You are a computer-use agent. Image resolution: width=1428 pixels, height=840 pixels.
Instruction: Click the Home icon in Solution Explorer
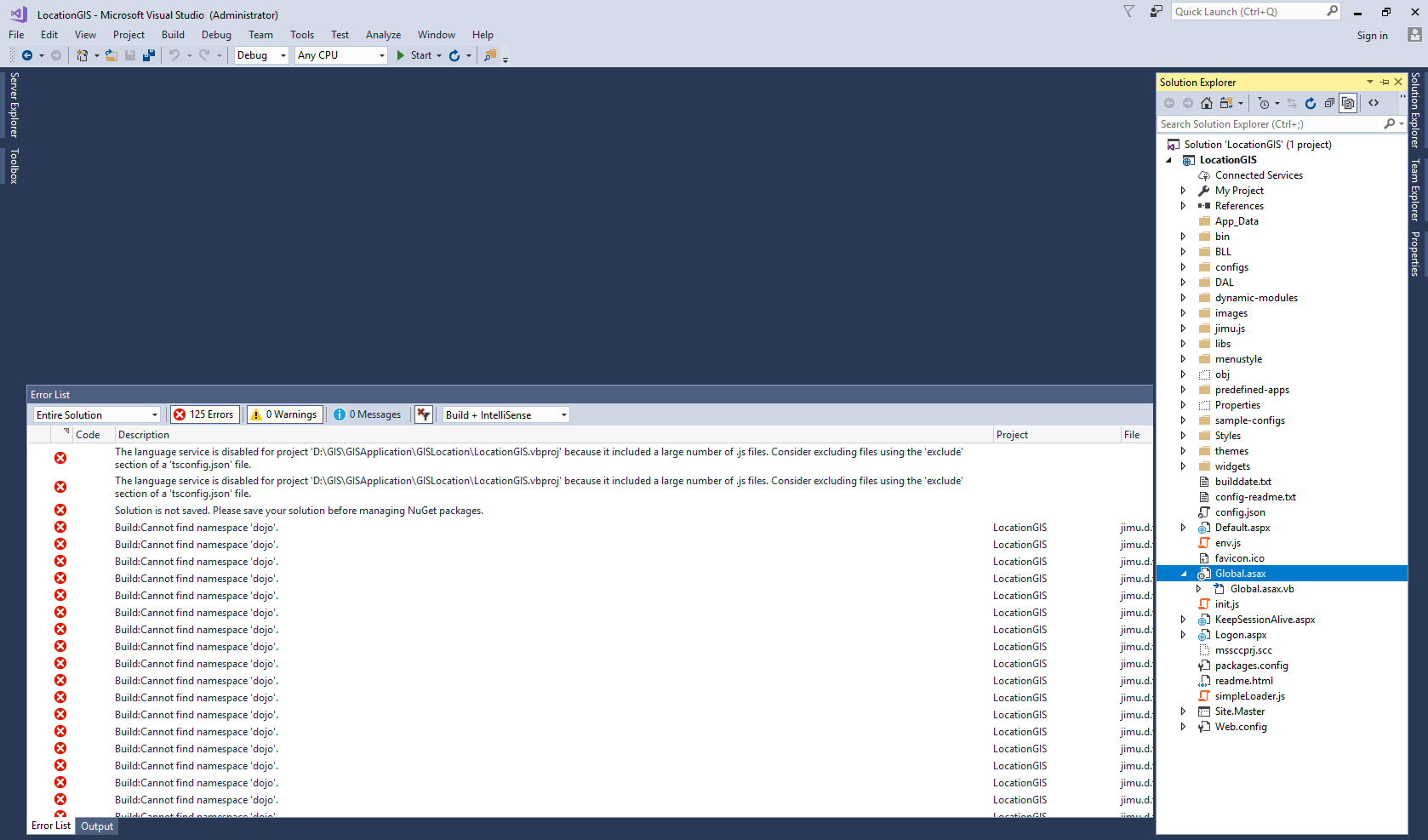[x=1207, y=103]
